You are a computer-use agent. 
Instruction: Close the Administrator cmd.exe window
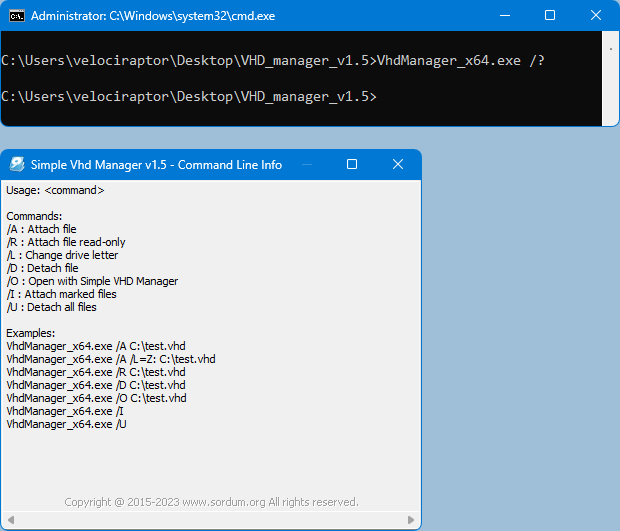click(x=596, y=16)
